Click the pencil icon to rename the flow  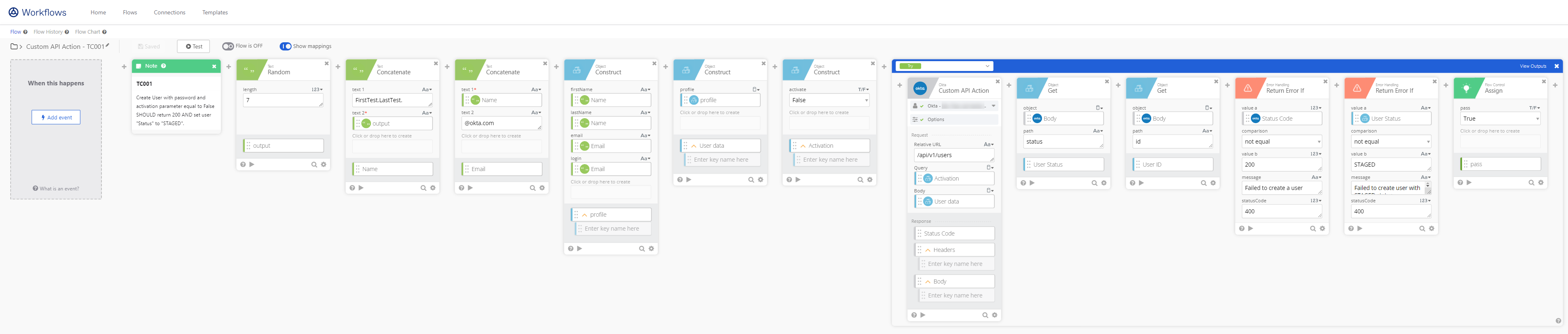[x=108, y=46]
